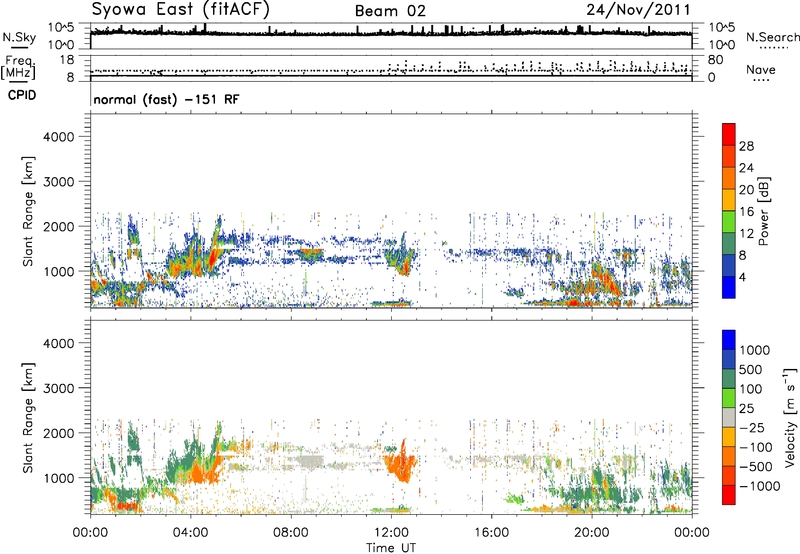
Task: Click the gray velocity echo band near 08:30 UT
Action: tap(309, 462)
